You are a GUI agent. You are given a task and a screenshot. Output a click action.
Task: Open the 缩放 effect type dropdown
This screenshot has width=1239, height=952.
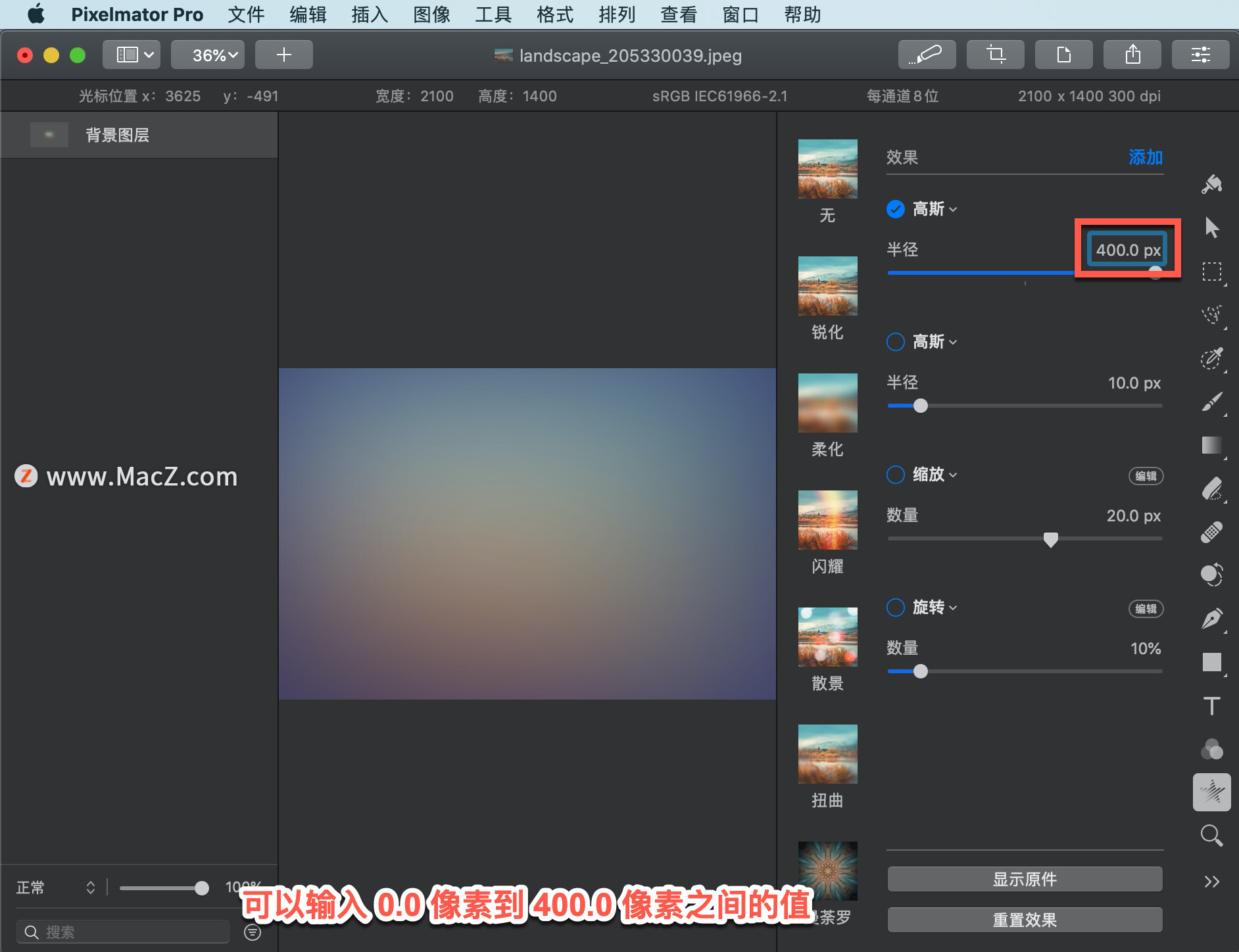(x=935, y=475)
